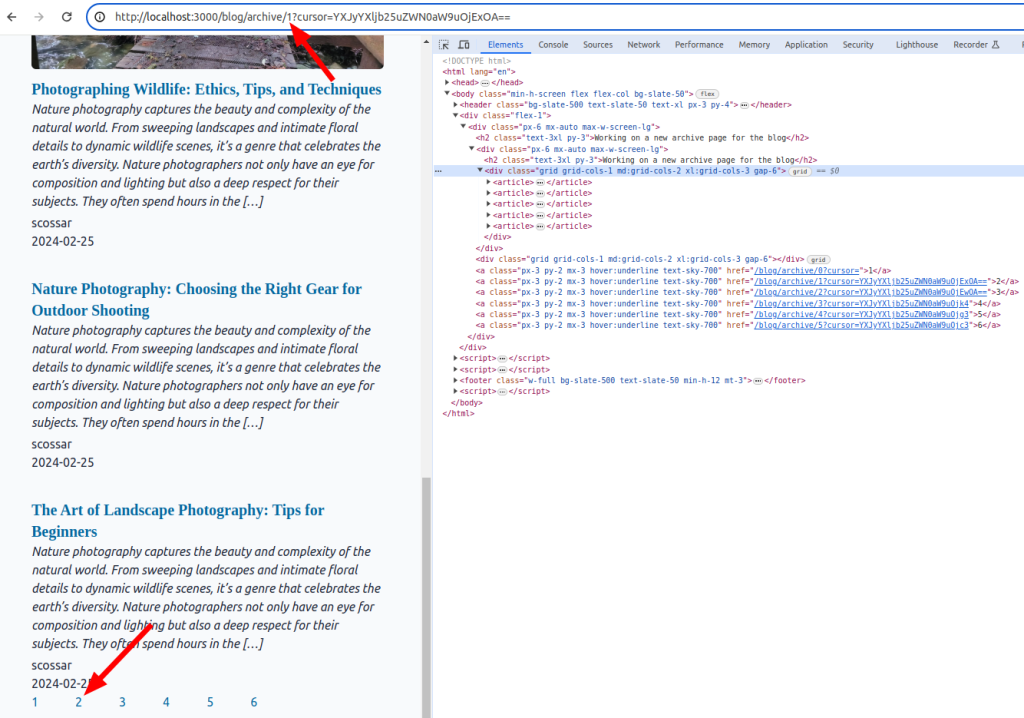This screenshot has height=718, width=1024.
Task: Click the ellipsis badge inside the footer element
Action: 758,380
